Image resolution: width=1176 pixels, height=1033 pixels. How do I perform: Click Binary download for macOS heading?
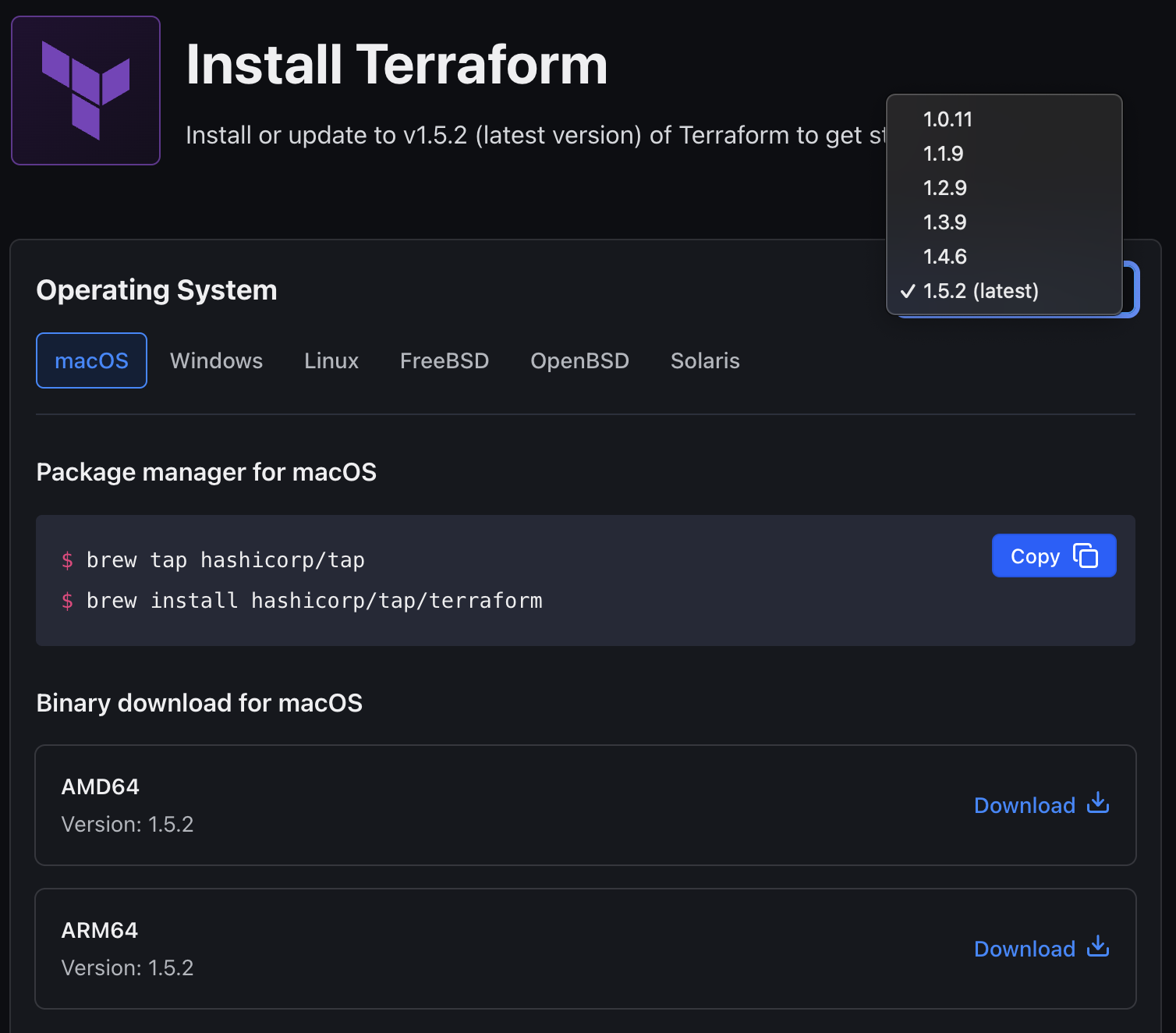pos(200,703)
